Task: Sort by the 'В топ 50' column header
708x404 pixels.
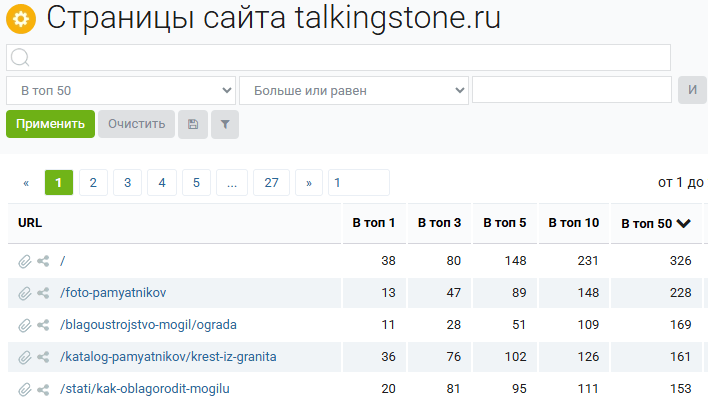Action: click(x=655, y=223)
